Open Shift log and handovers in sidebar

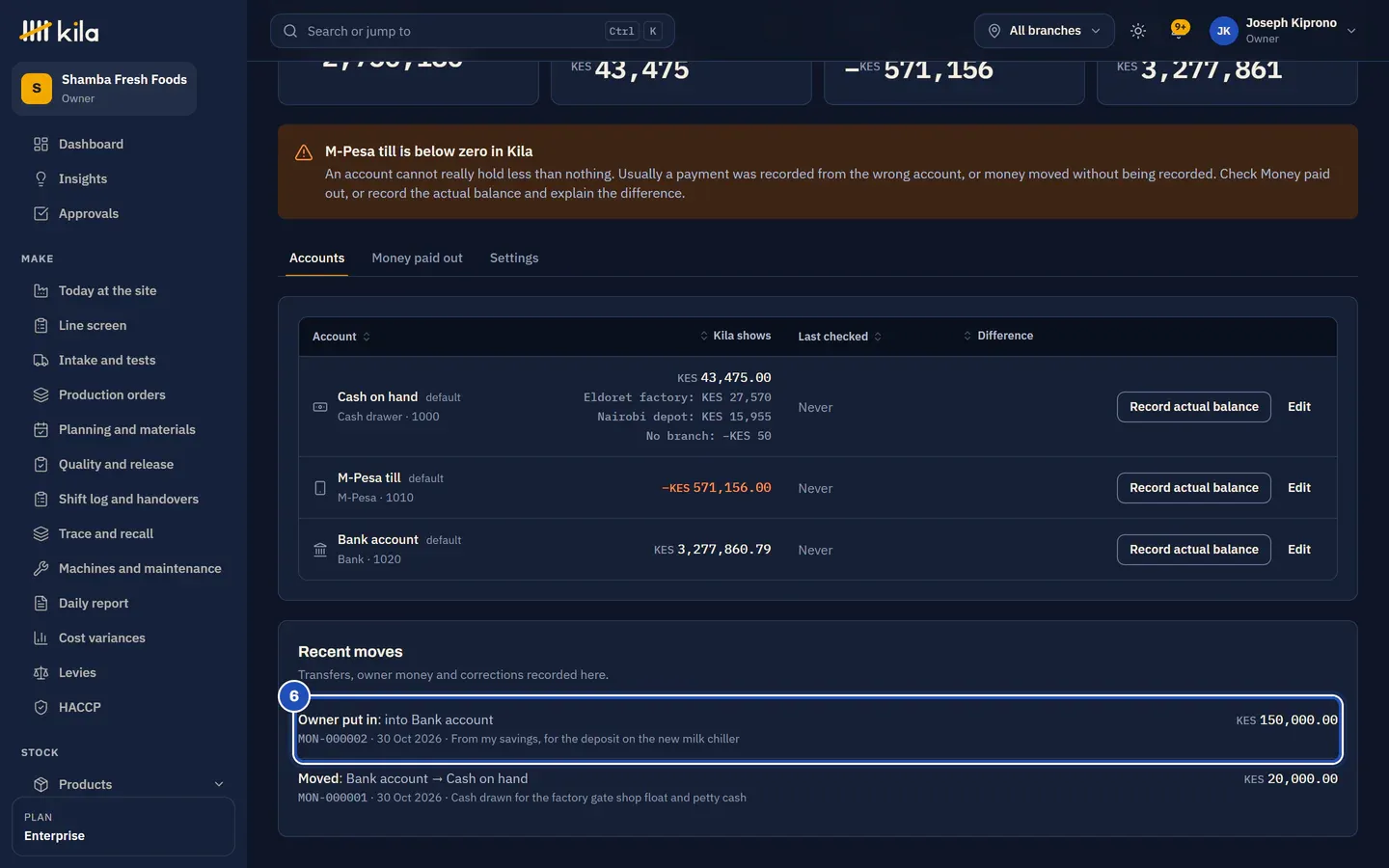pyautogui.click(x=129, y=500)
